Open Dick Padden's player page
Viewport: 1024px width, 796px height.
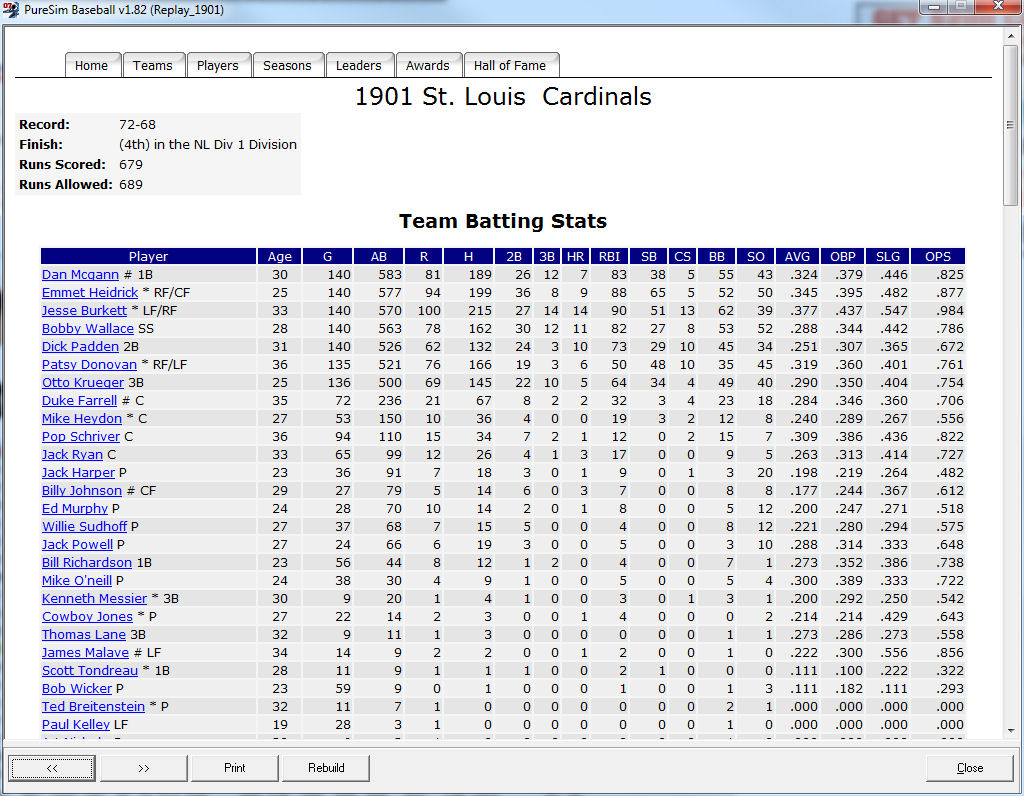[80, 347]
